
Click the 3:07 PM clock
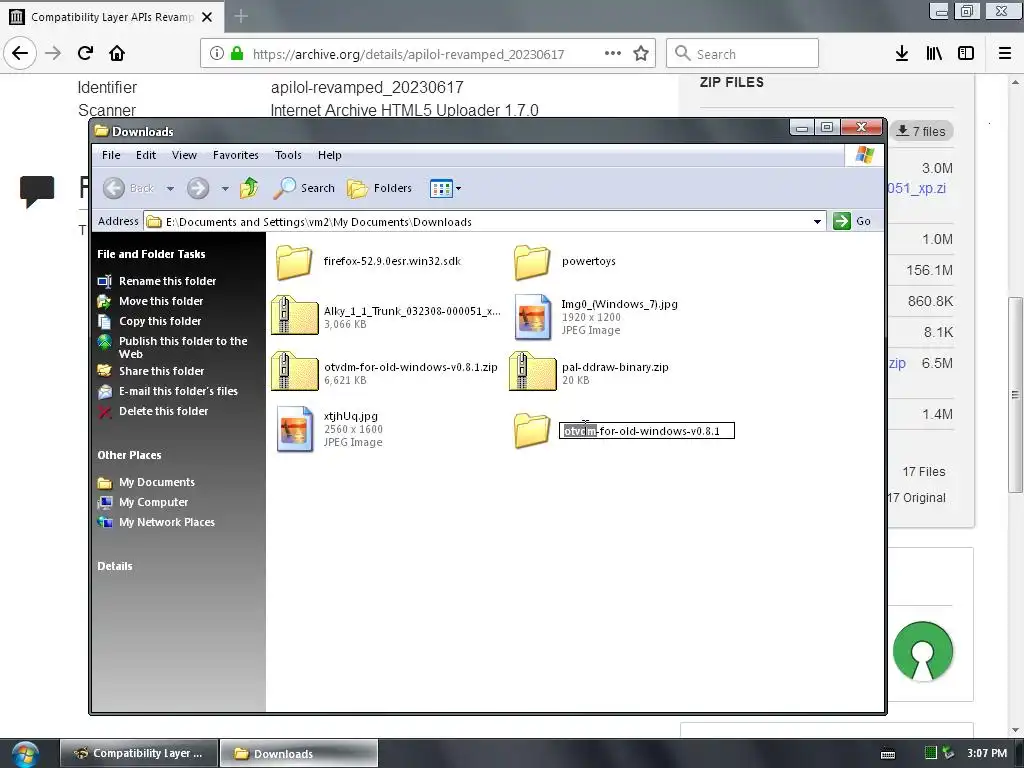pyautogui.click(x=987, y=753)
